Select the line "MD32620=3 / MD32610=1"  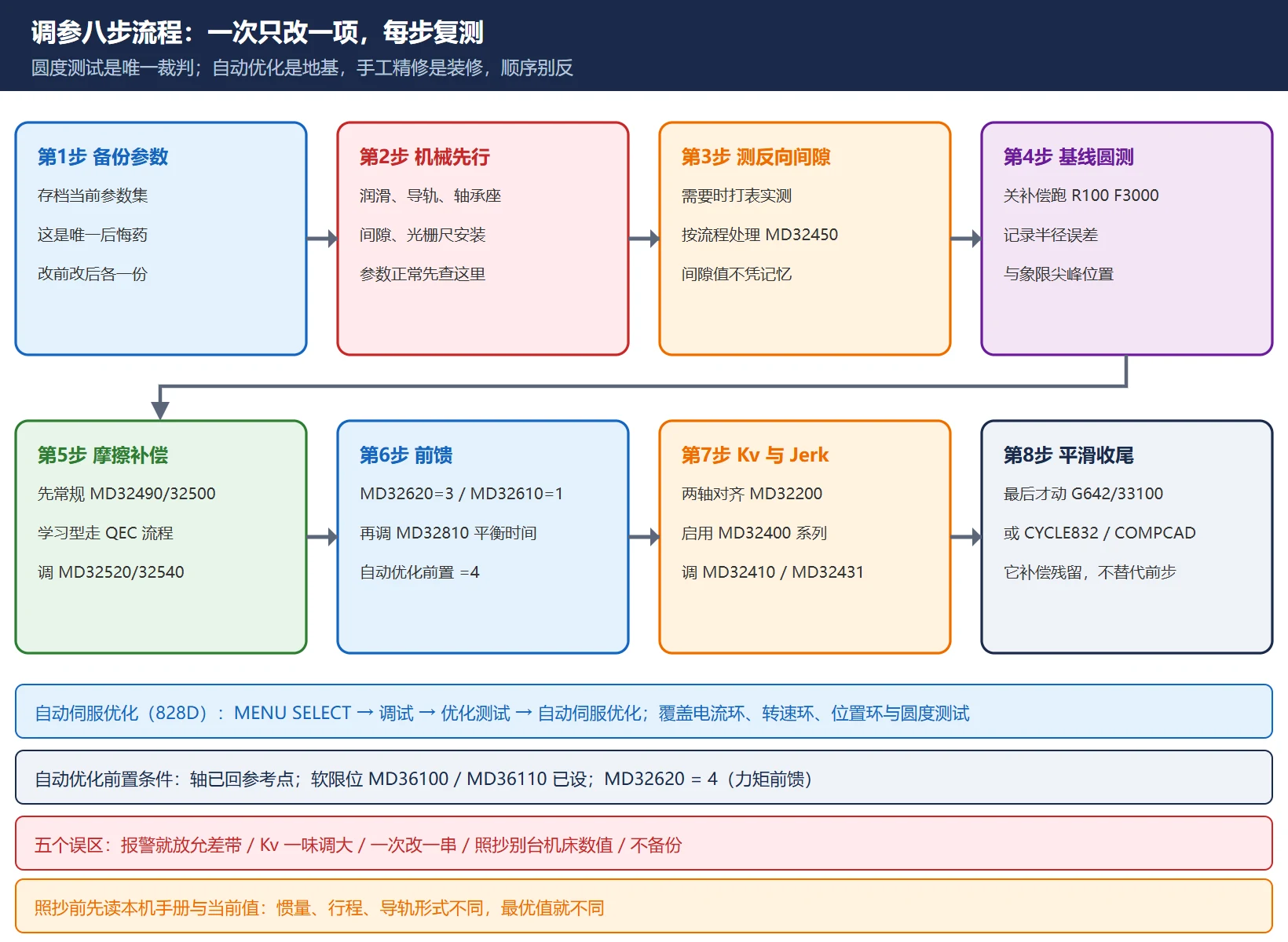tap(462, 494)
